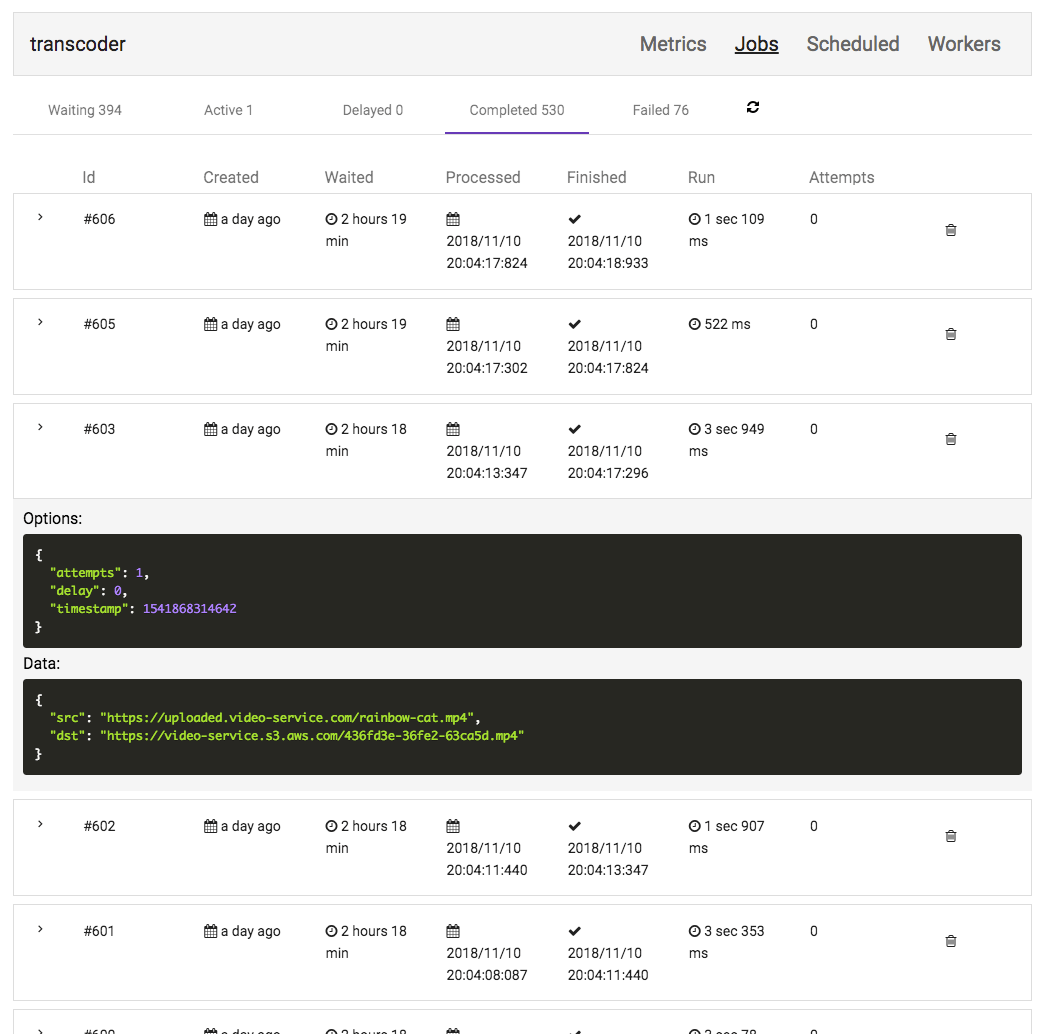The height and width of the screenshot is (1034, 1046).
Task: Remove job #602 using trash icon
Action: (x=951, y=836)
